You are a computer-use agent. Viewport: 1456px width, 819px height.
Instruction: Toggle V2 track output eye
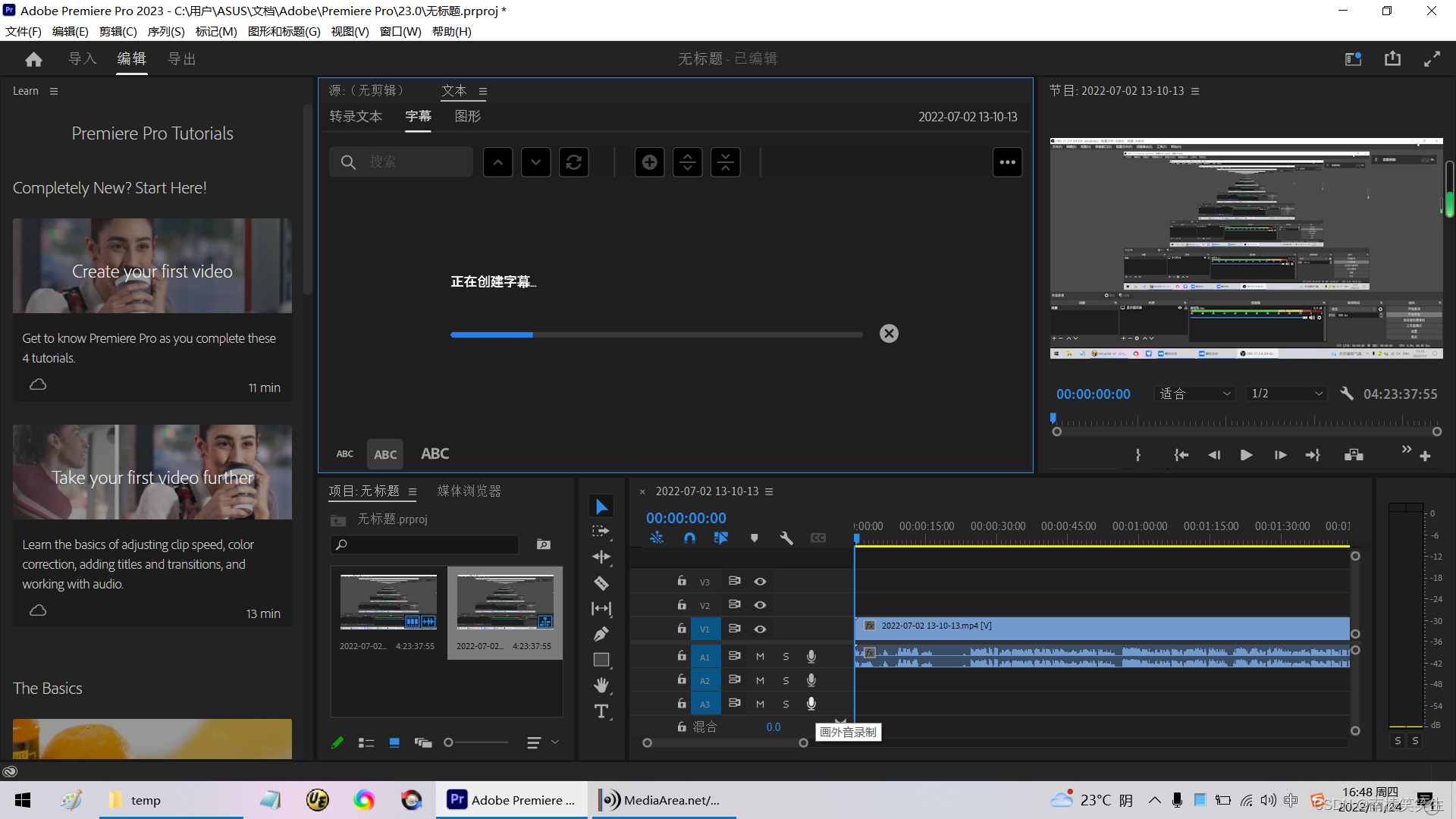coord(760,605)
